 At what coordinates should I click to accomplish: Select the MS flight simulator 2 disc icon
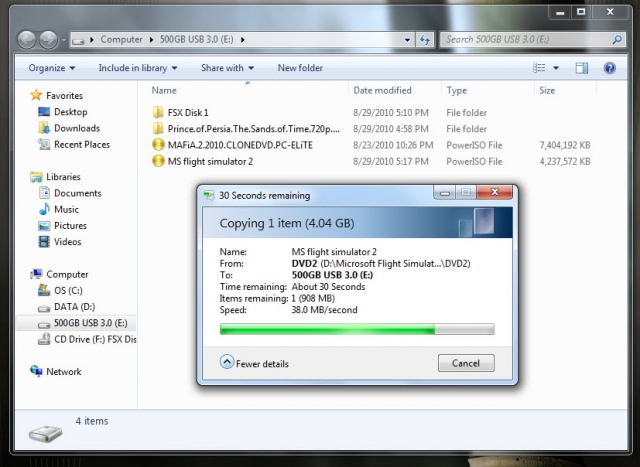[158, 161]
